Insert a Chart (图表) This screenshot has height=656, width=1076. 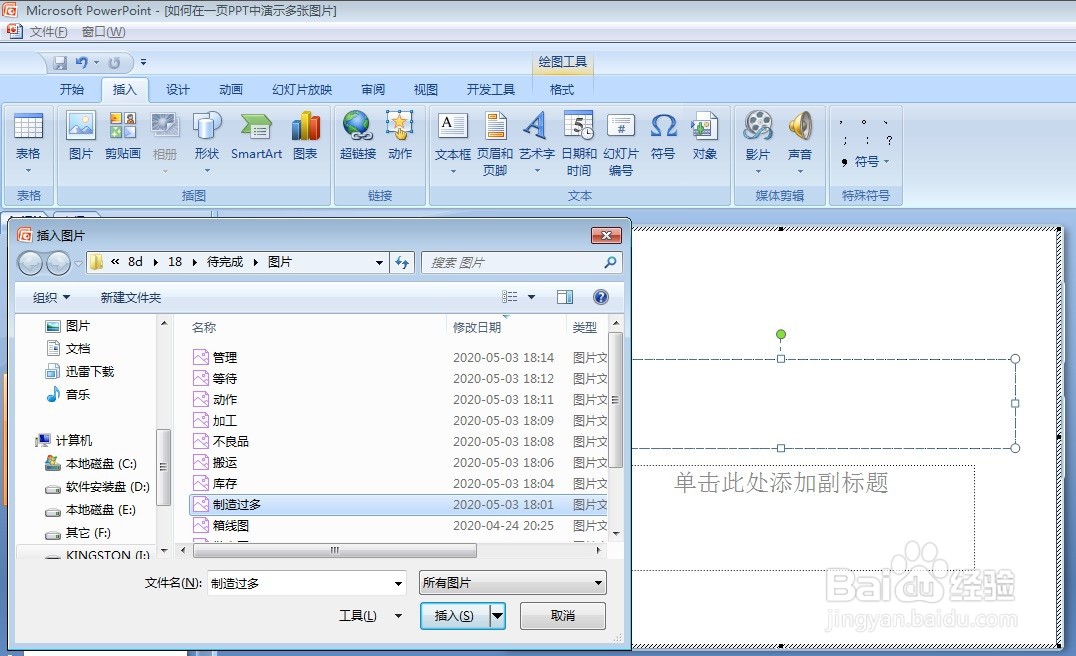click(305, 135)
